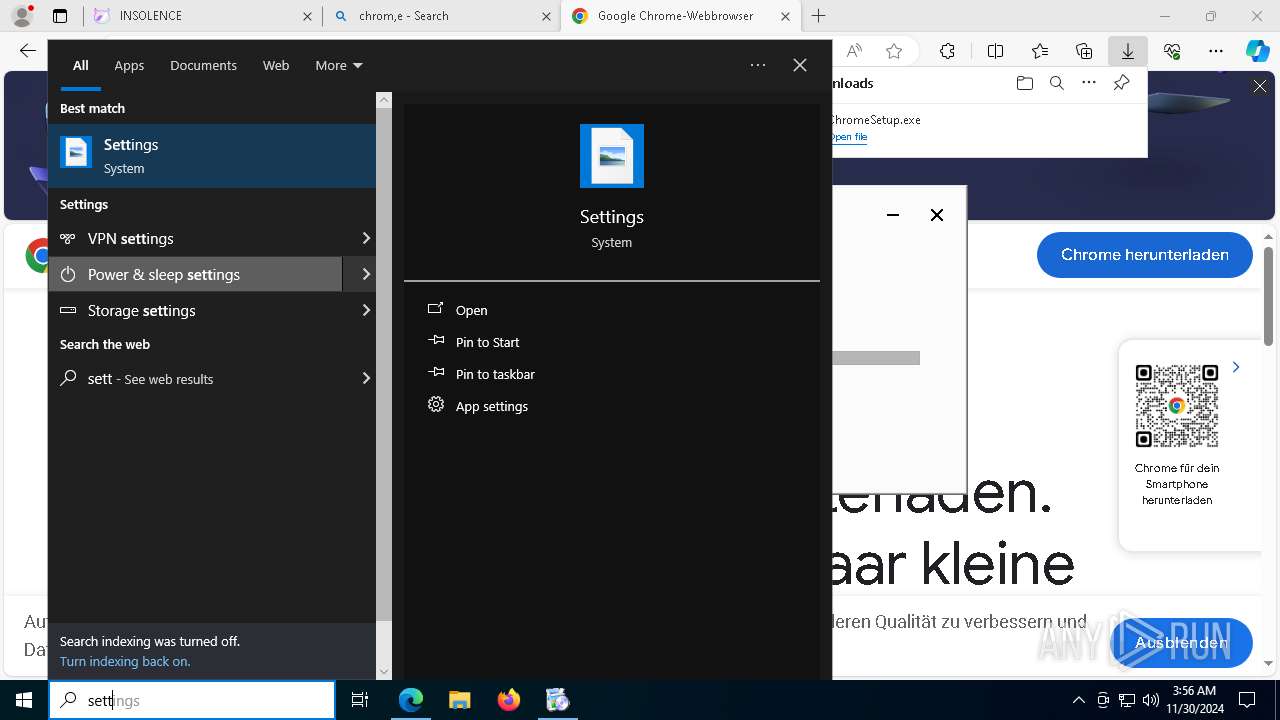Image resolution: width=1280 pixels, height=720 pixels.
Task: Open Edge Collections
Action: click(x=1084, y=51)
